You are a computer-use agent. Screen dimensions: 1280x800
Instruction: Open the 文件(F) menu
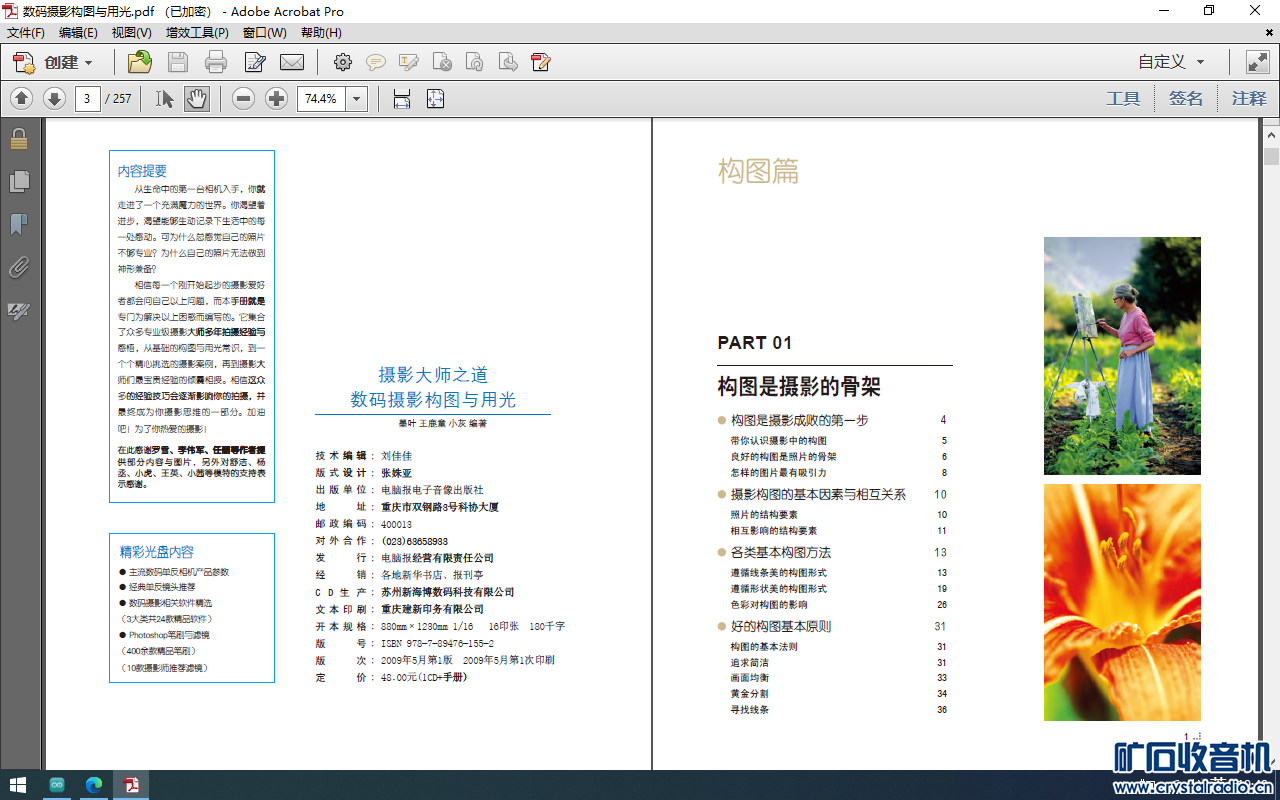click(26, 33)
